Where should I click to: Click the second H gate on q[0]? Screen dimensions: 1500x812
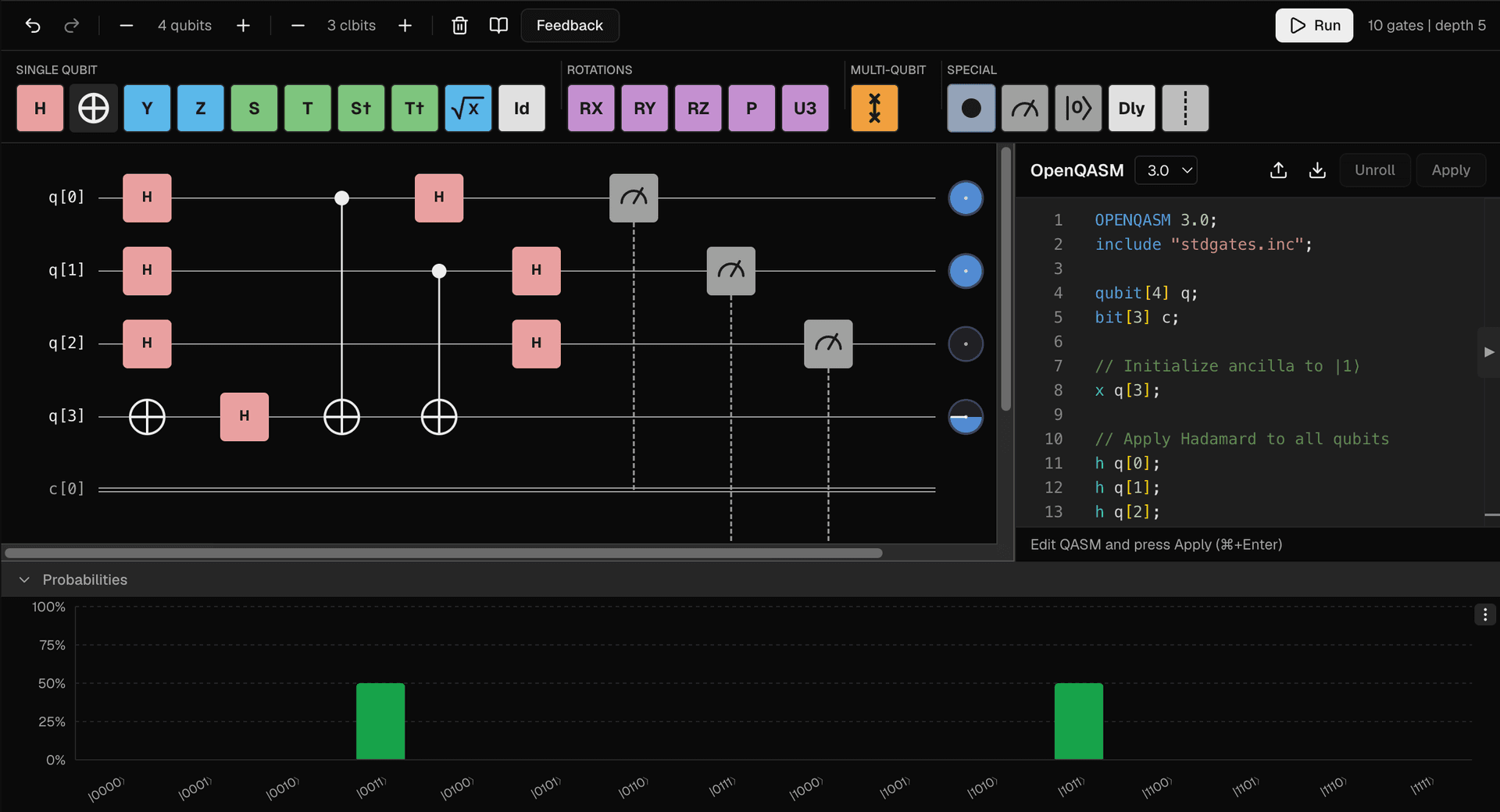(439, 198)
